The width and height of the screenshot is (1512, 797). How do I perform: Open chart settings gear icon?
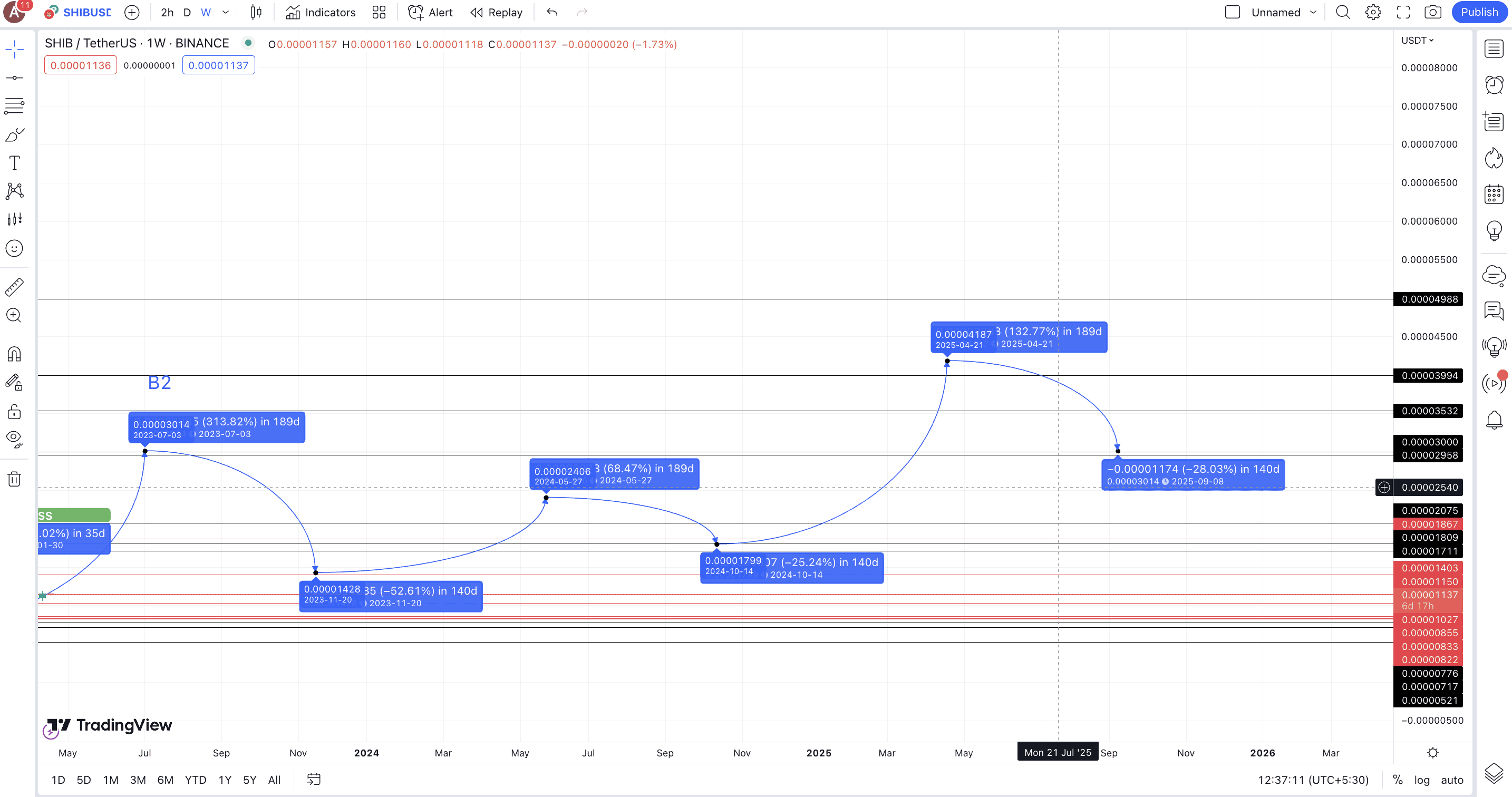(x=1373, y=12)
